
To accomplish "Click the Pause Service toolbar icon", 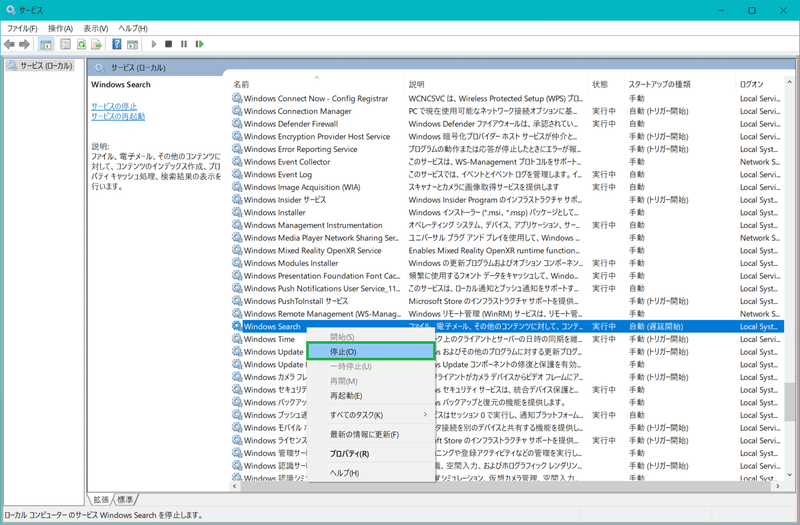I will 184,44.
